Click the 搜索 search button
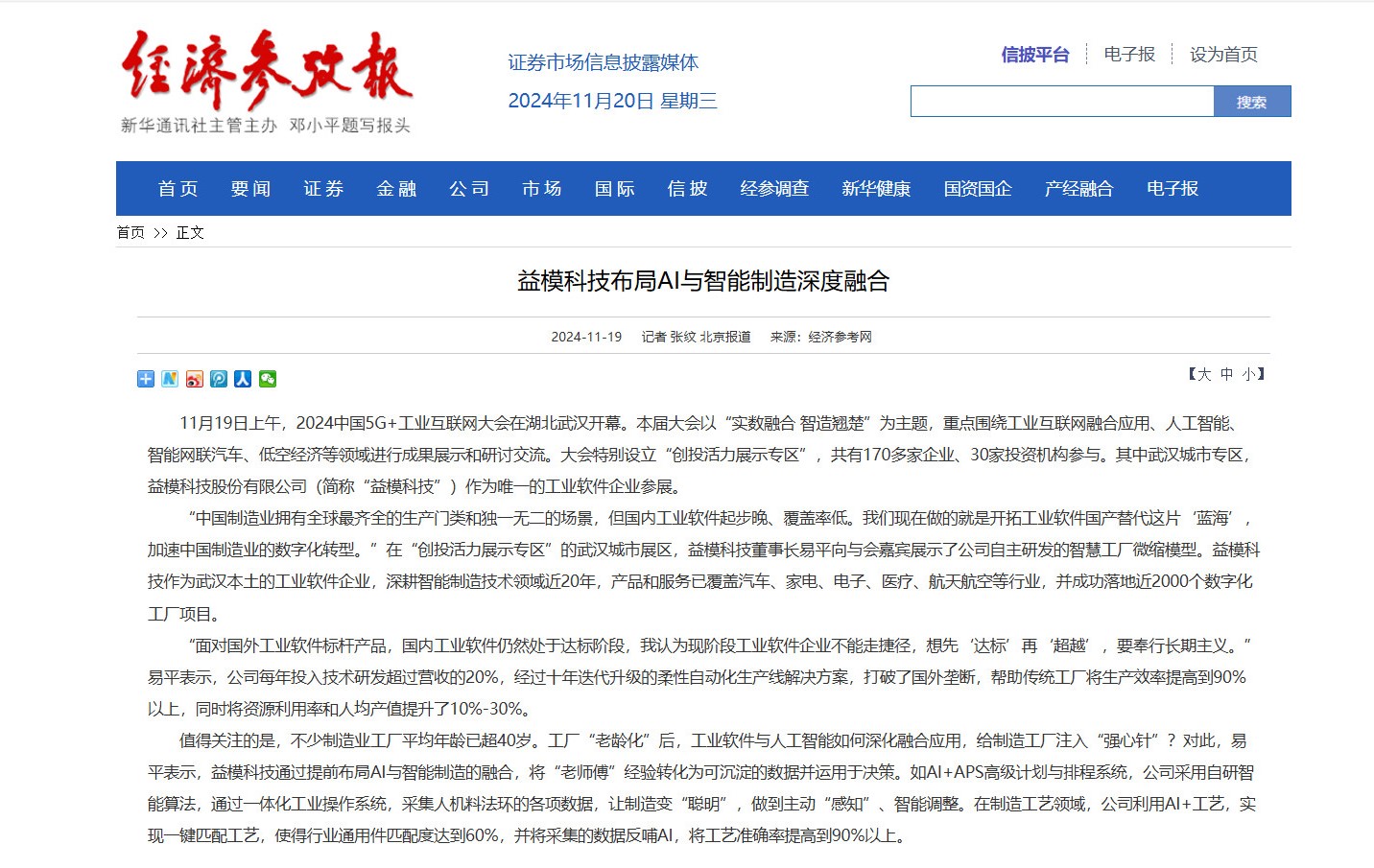The height and width of the screenshot is (868, 1374). click(x=1252, y=102)
